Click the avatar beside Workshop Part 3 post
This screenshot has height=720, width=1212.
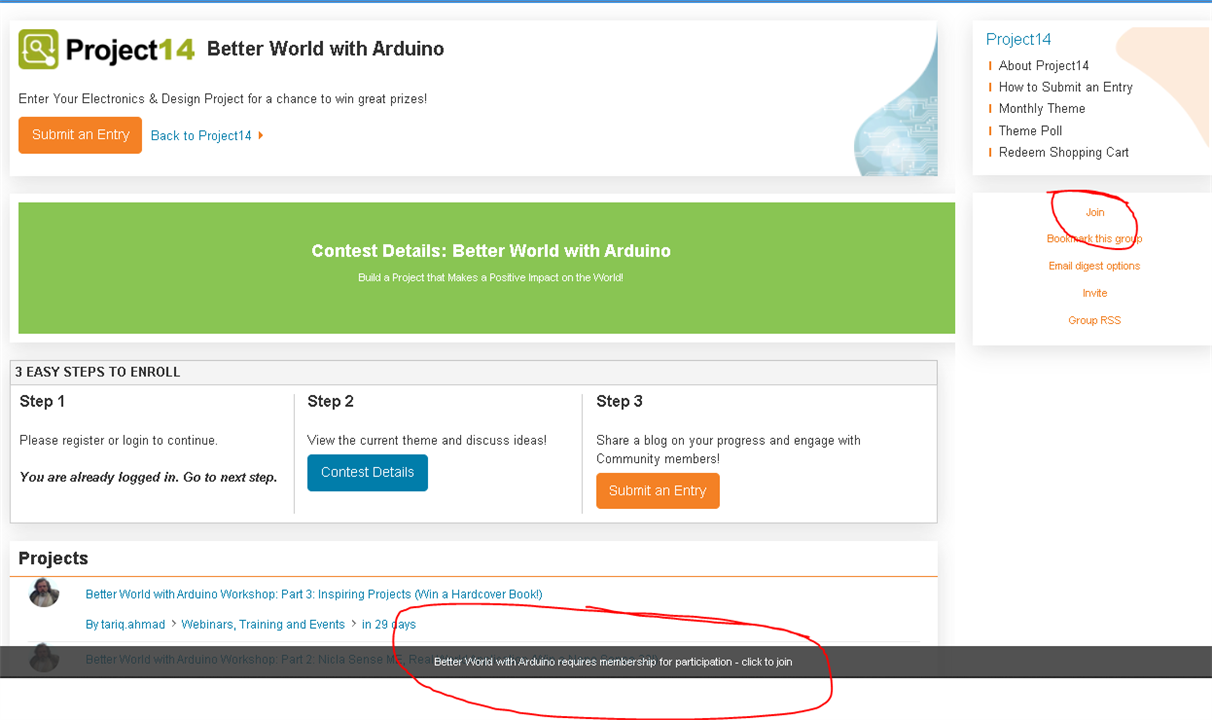click(x=44, y=593)
